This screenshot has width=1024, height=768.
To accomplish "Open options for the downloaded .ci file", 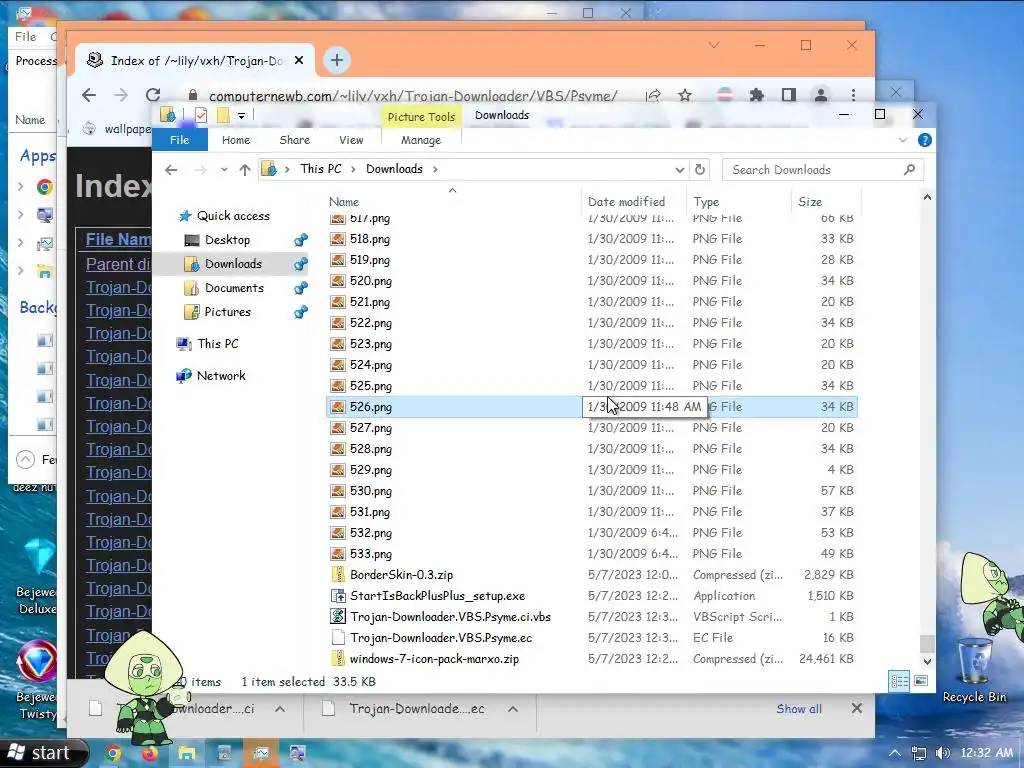I will tap(280, 709).
